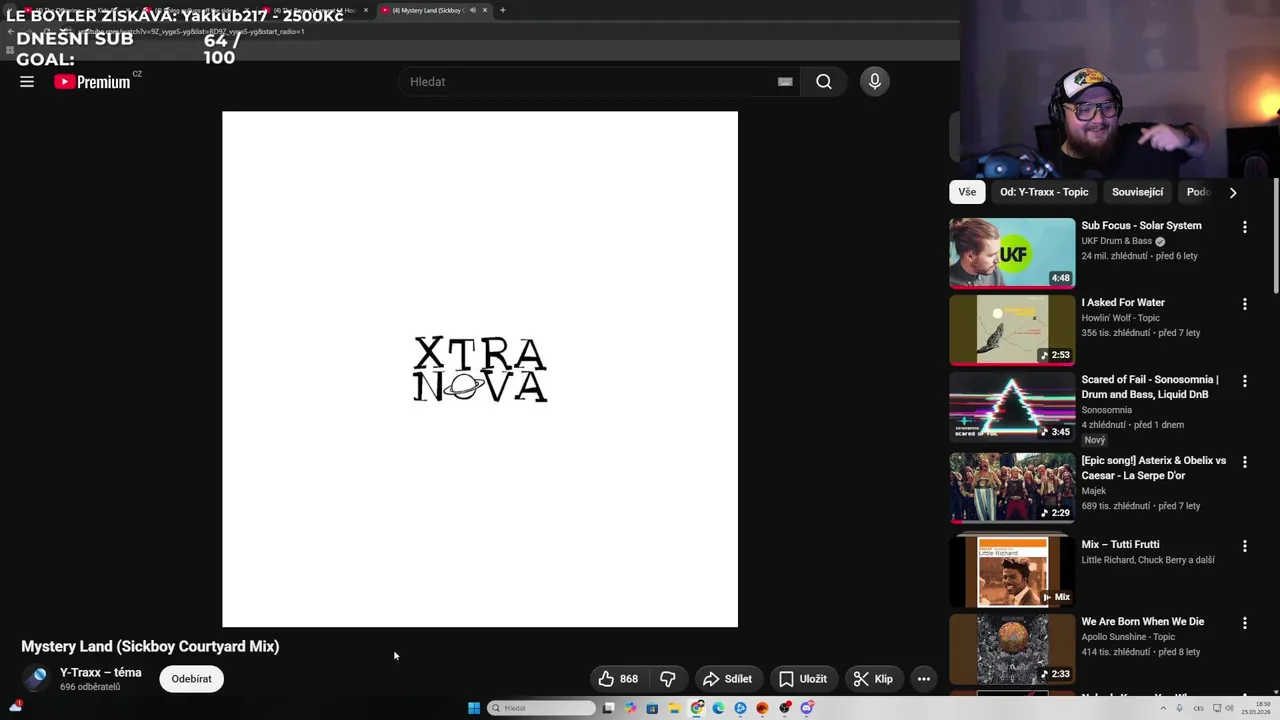Open Scared of Fail Sonosomnia thumbnail
This screenshot has width=1280, height=720.
pos(1012,407)
